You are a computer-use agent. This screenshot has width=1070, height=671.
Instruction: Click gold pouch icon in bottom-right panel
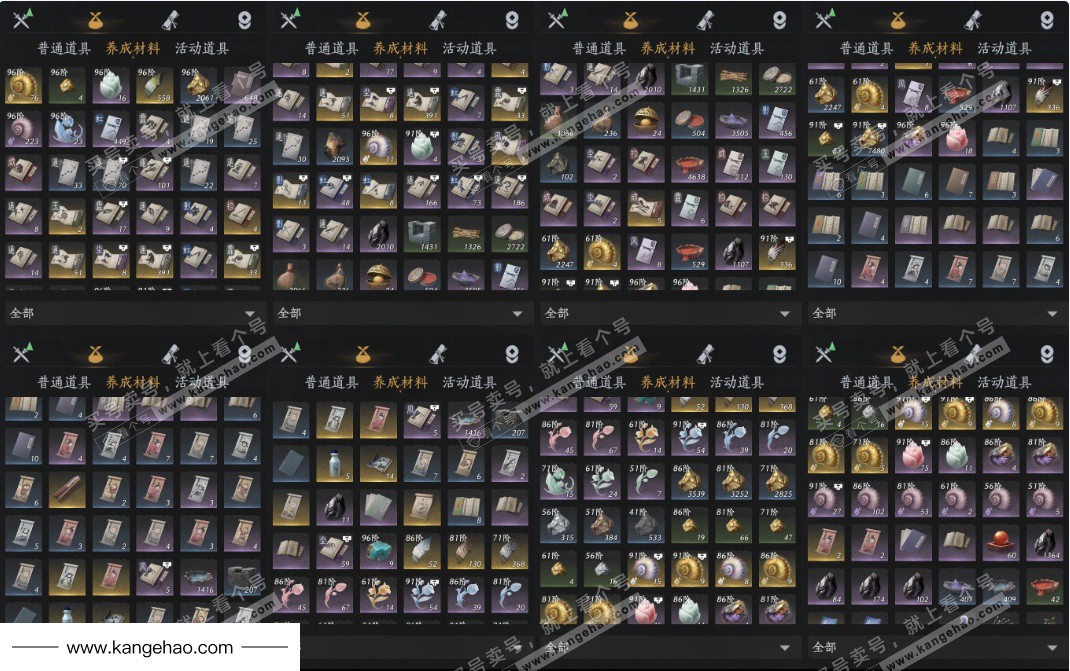click(898, 354)
